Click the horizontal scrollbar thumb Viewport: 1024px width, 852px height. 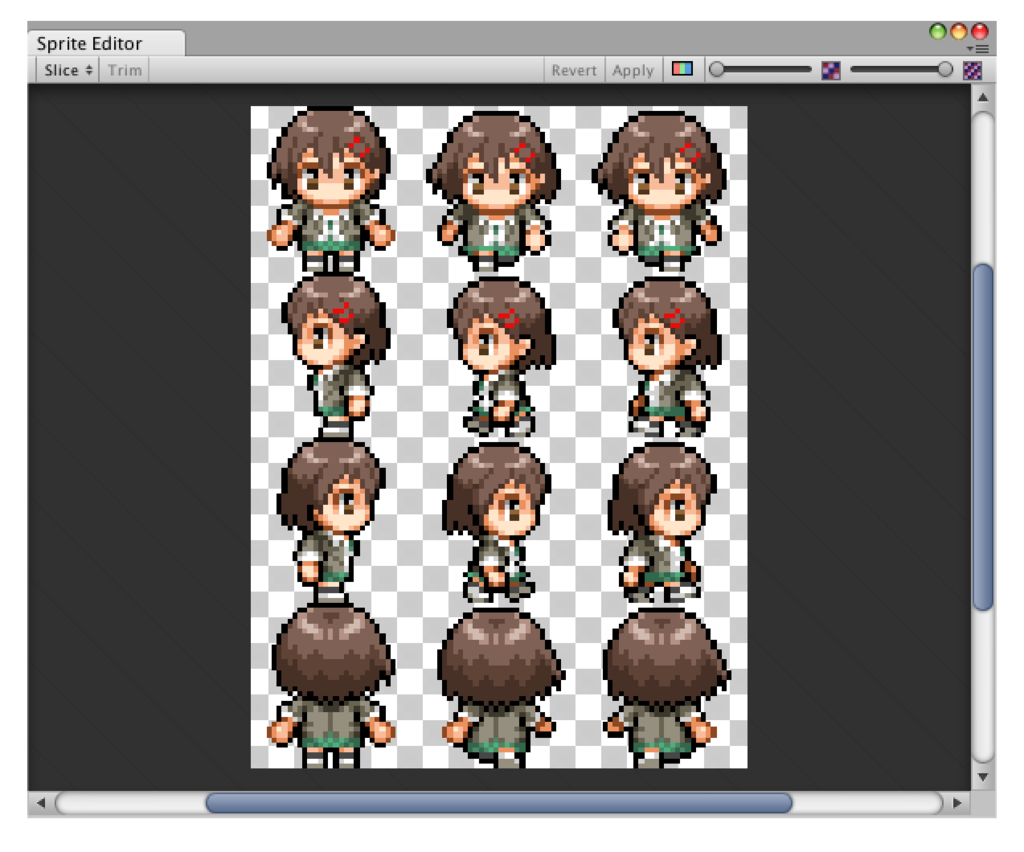click(499, 803)
